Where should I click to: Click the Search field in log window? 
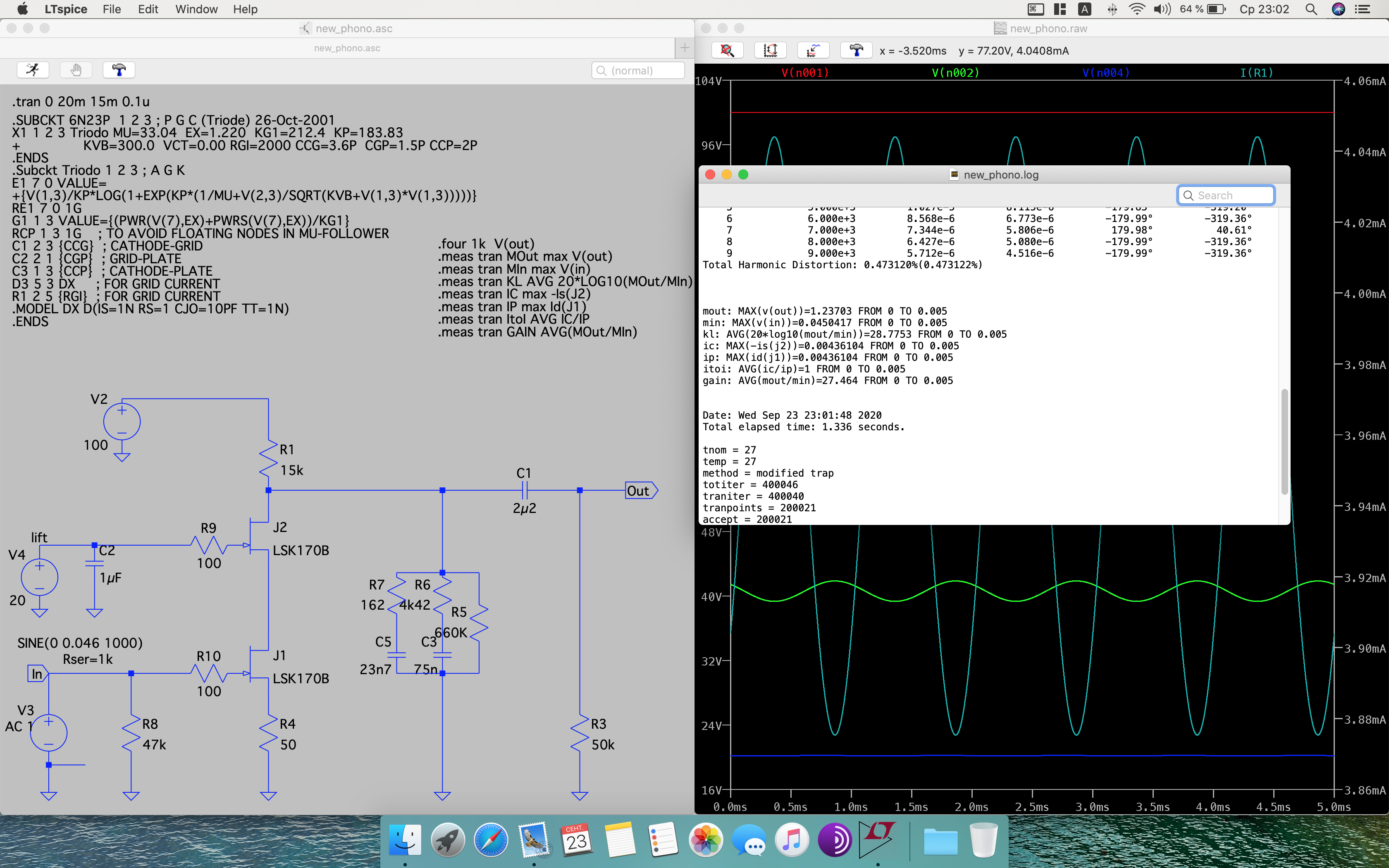[1226, 195]
